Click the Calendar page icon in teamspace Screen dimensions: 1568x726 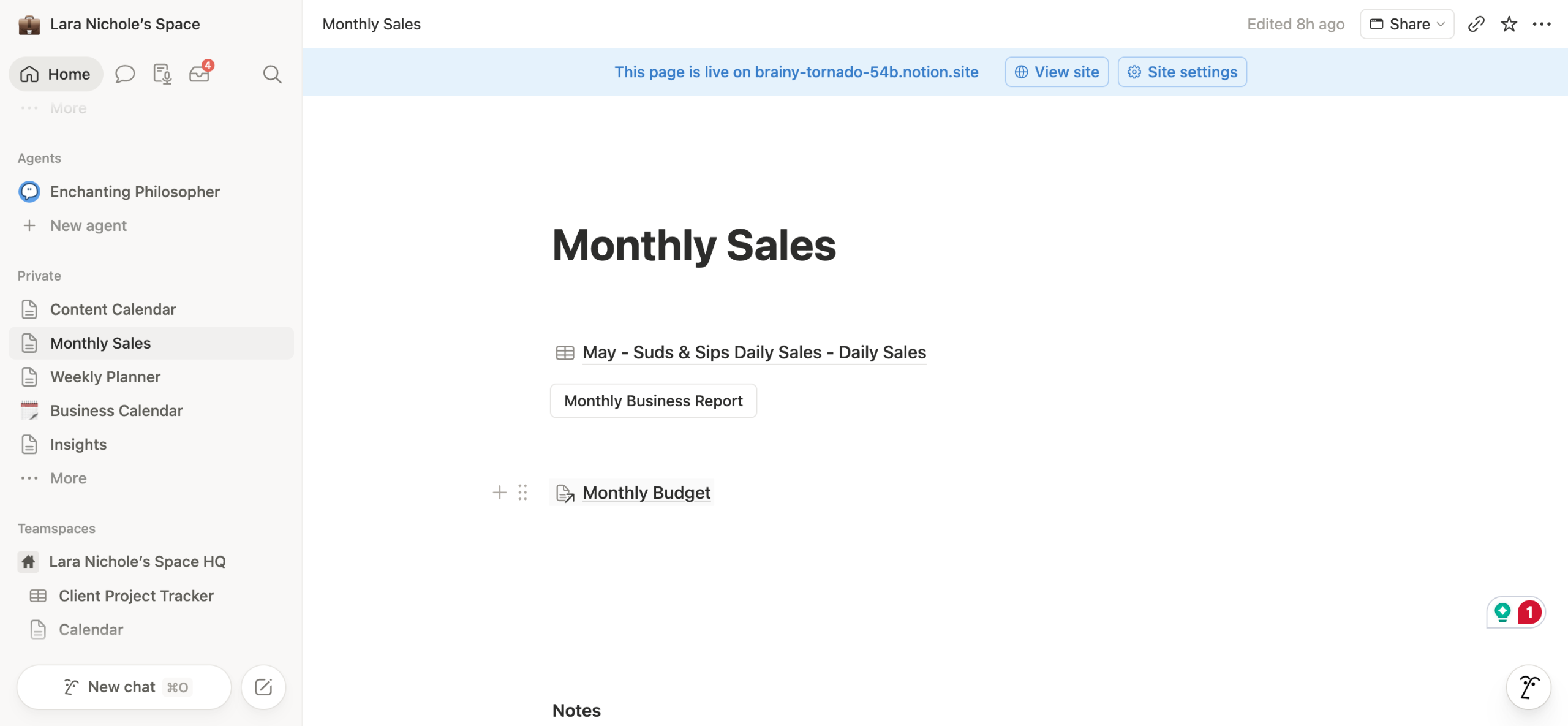[x=38, y=630]
